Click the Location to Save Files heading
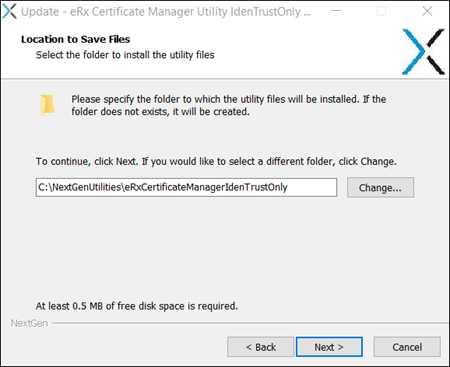Viewport: 450px width, 367px height. click(75, 39)
